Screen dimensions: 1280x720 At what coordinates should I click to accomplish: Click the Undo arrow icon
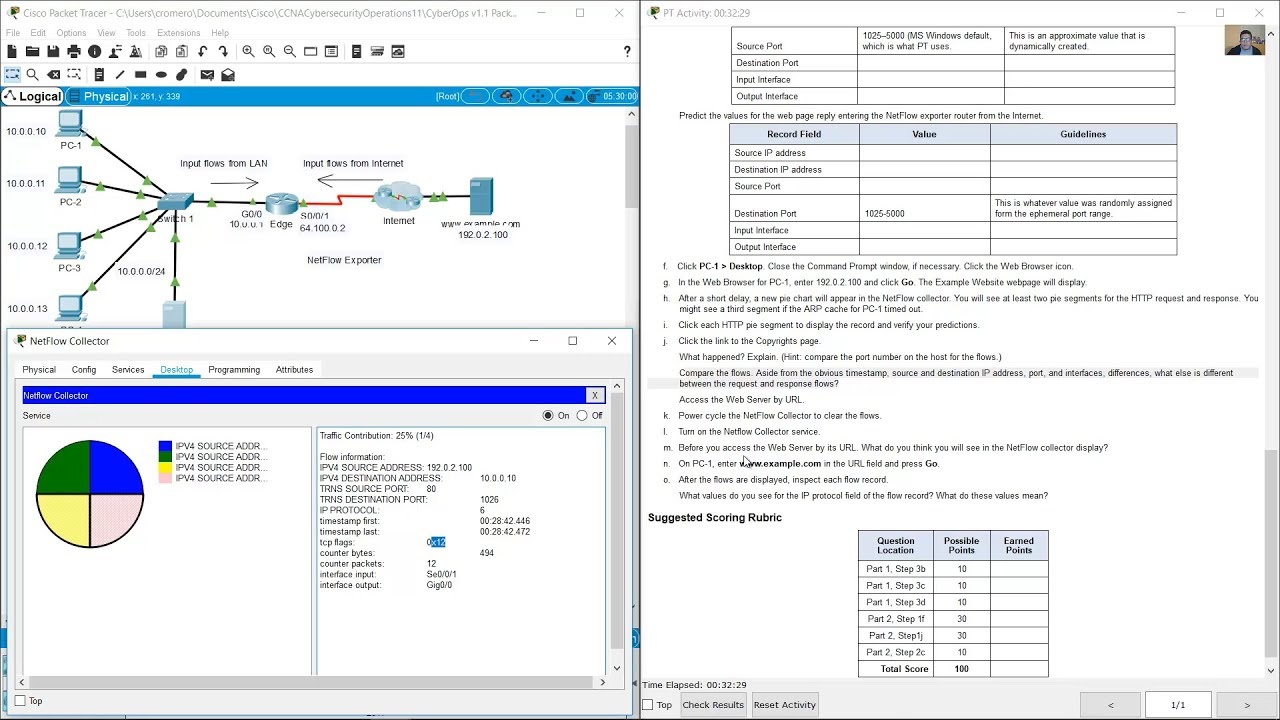(x=203, y=51)
